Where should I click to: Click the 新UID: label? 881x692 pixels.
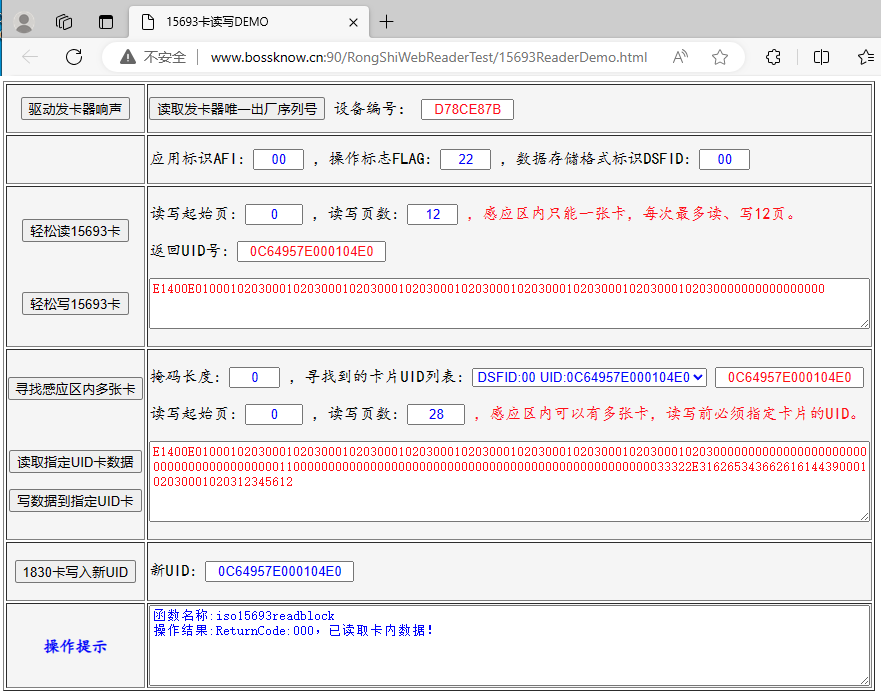point(174,571)
